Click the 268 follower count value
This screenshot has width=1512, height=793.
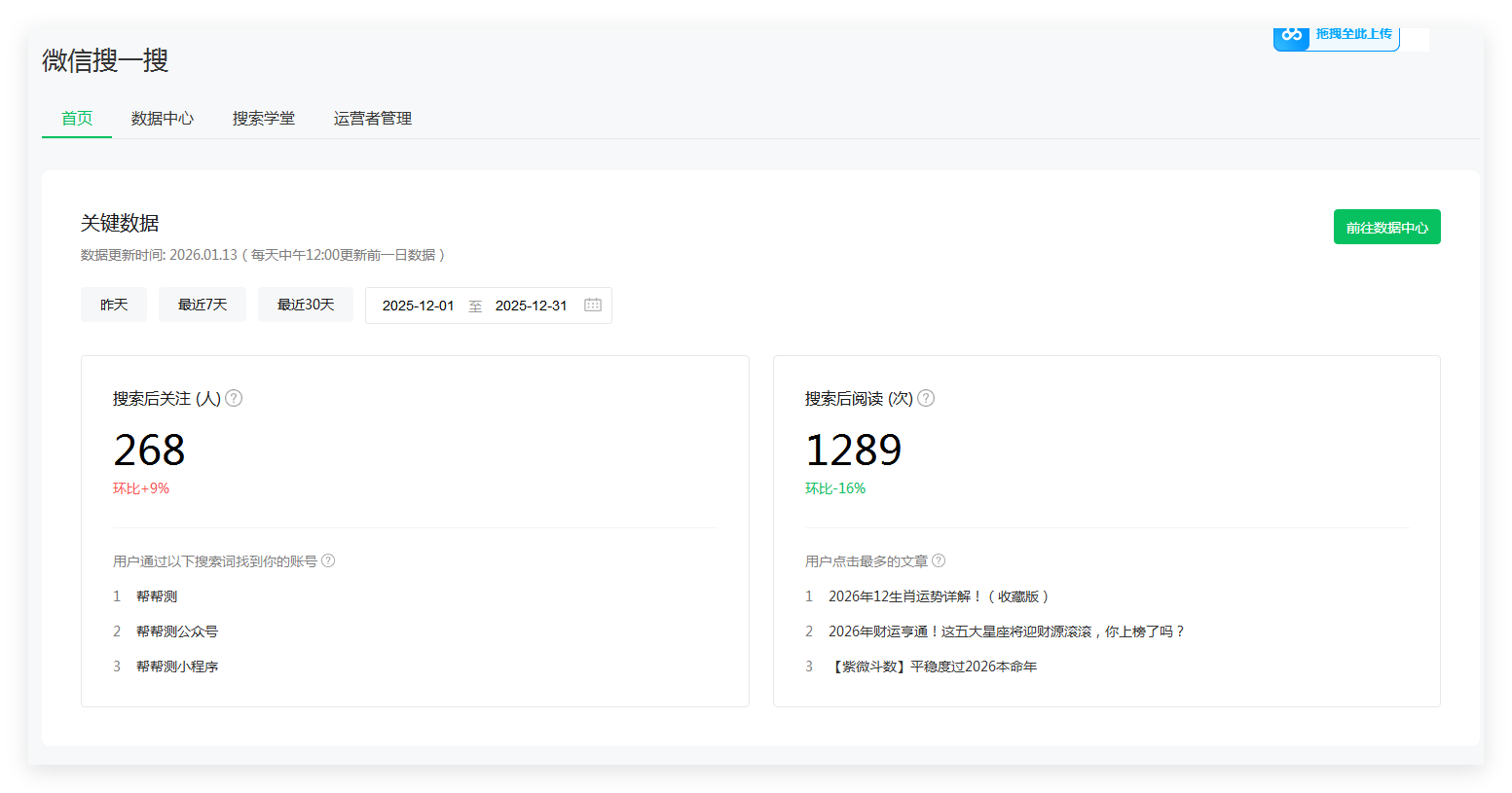pos(149,450)
